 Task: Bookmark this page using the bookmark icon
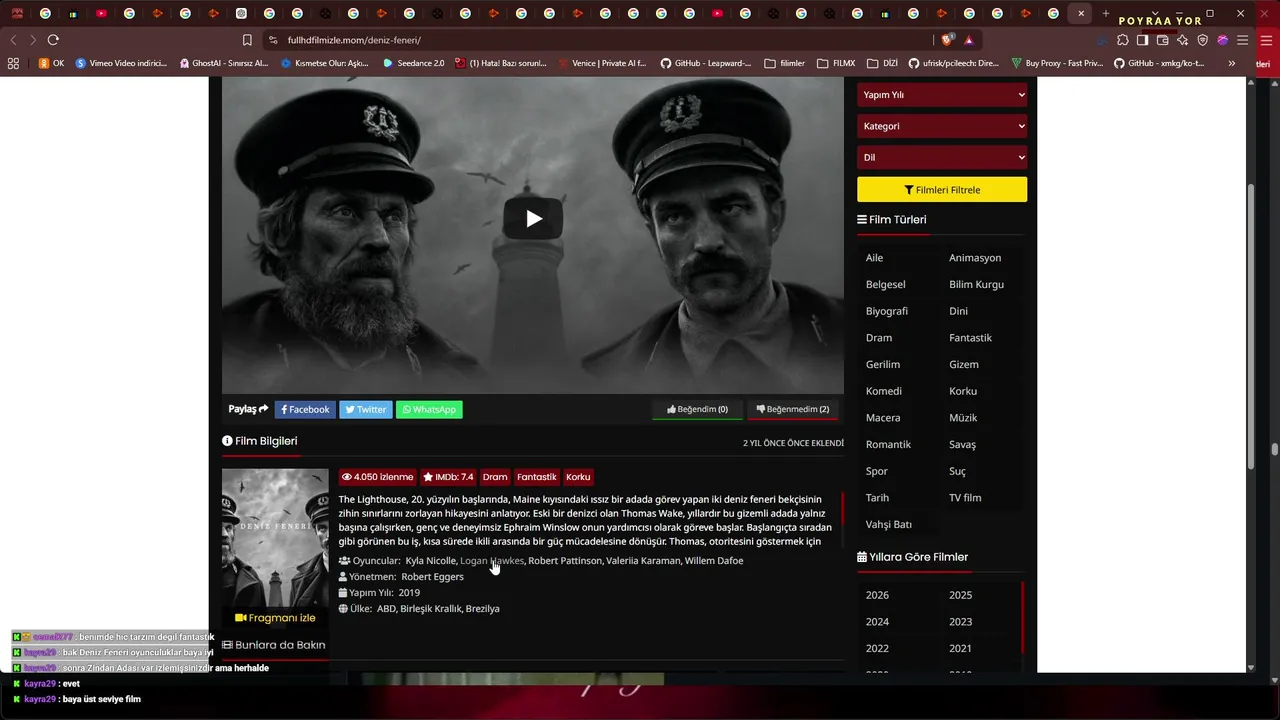click(247, 40)
